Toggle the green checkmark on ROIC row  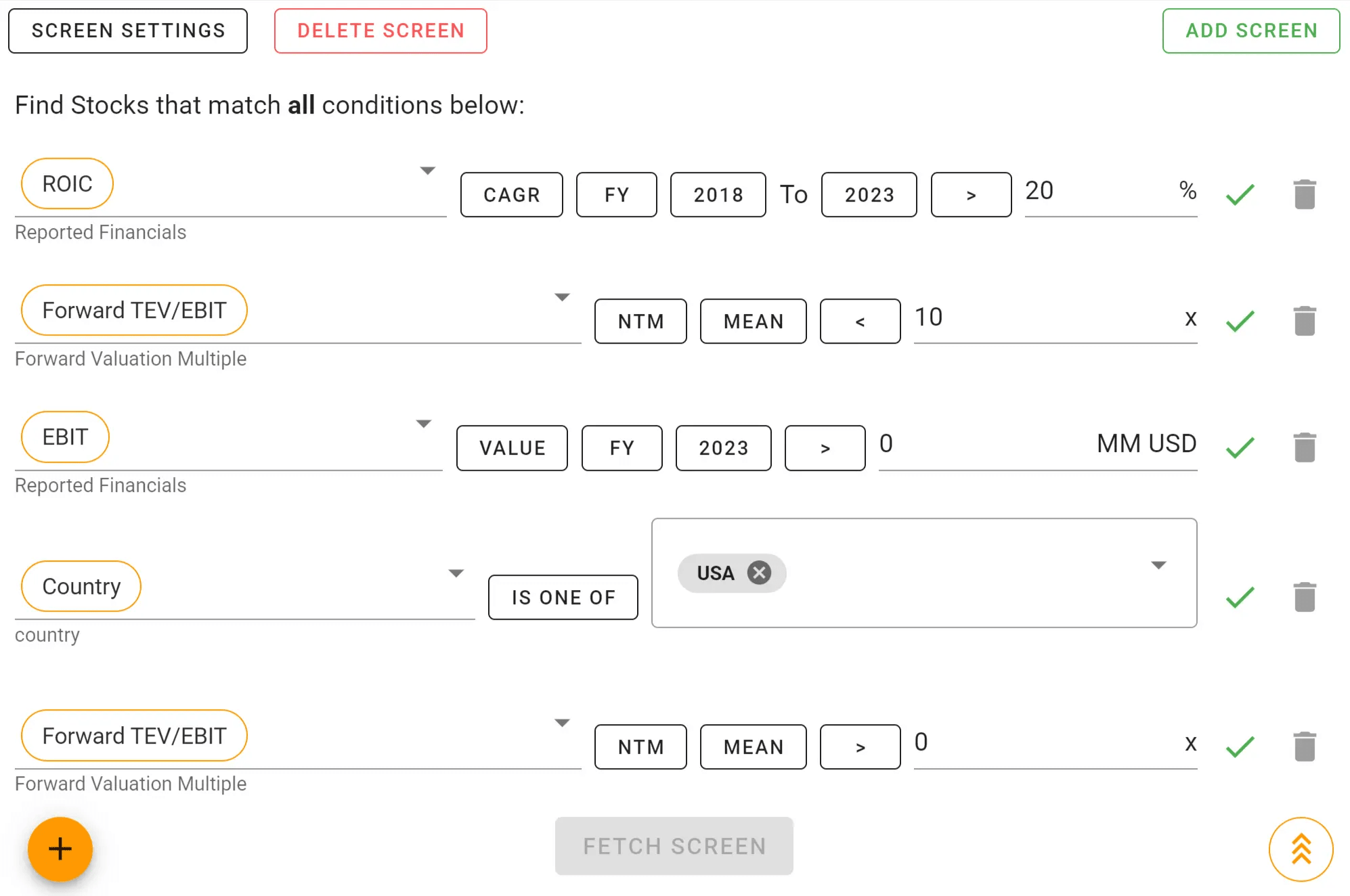[x=1240, y=195]
